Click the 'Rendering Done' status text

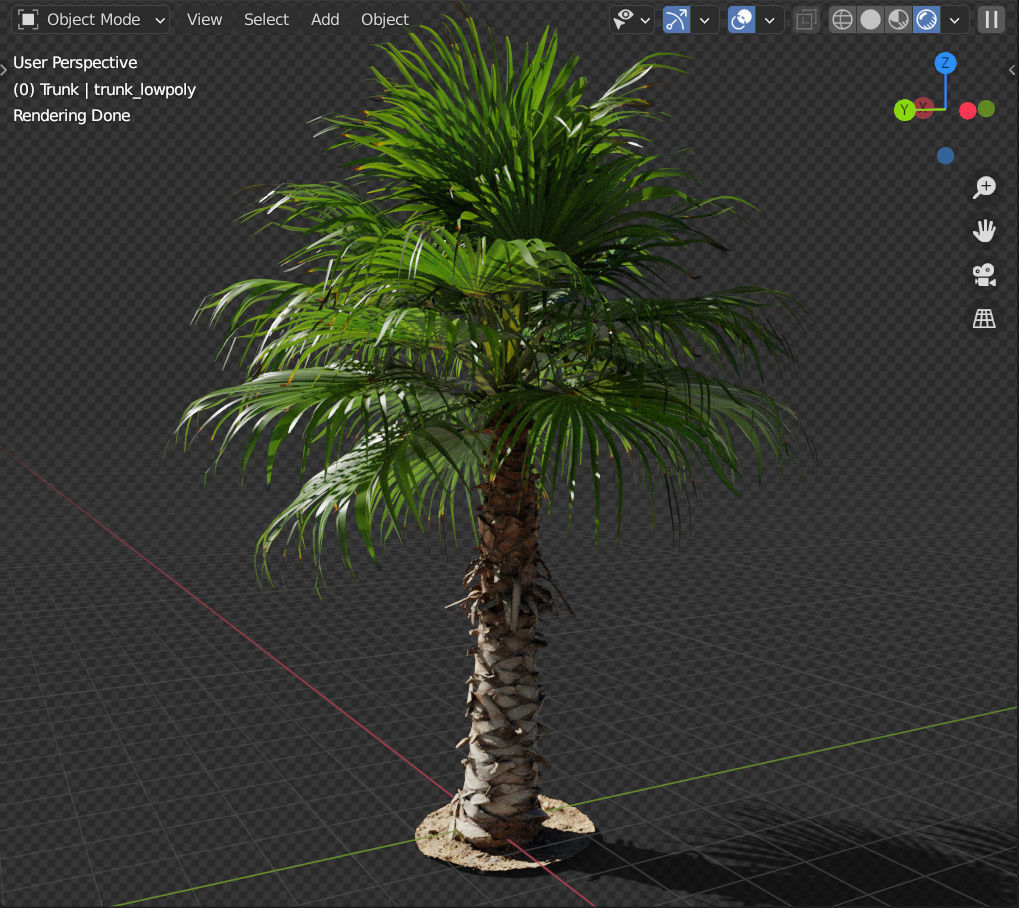point(71,115)
